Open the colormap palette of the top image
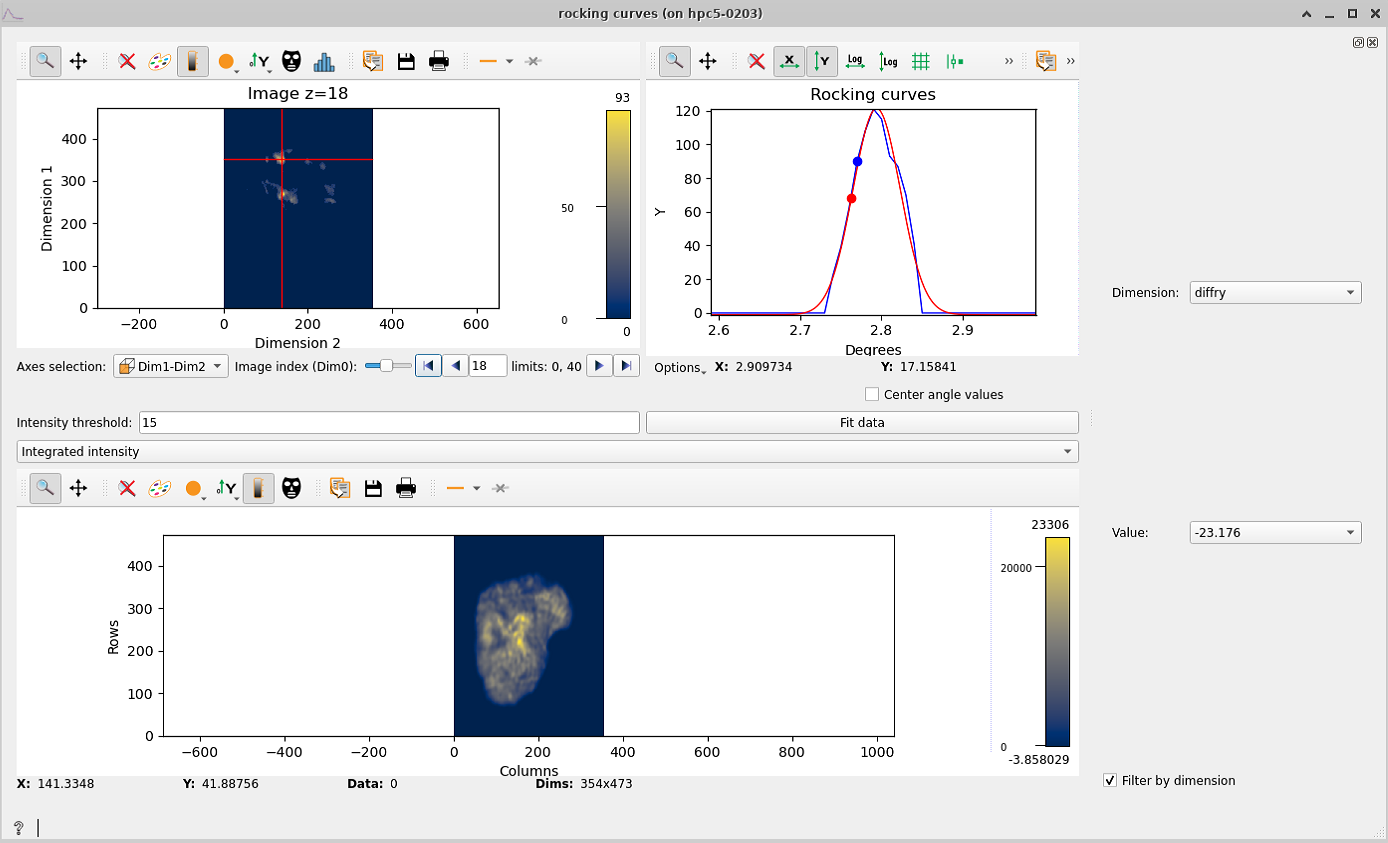This screenshot has height=843, width=1388. pos(160,61)
